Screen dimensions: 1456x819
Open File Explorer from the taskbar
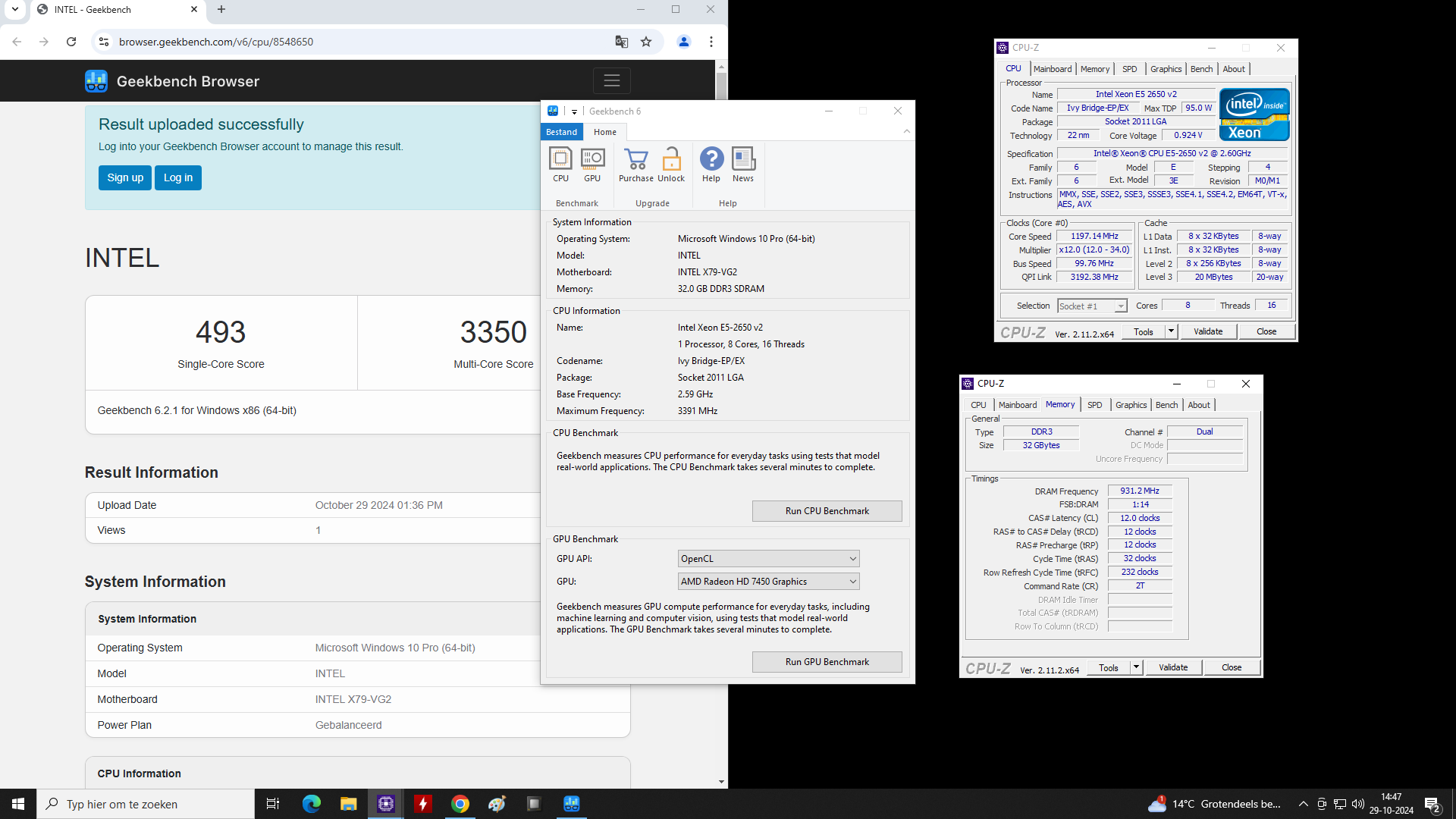348,804
